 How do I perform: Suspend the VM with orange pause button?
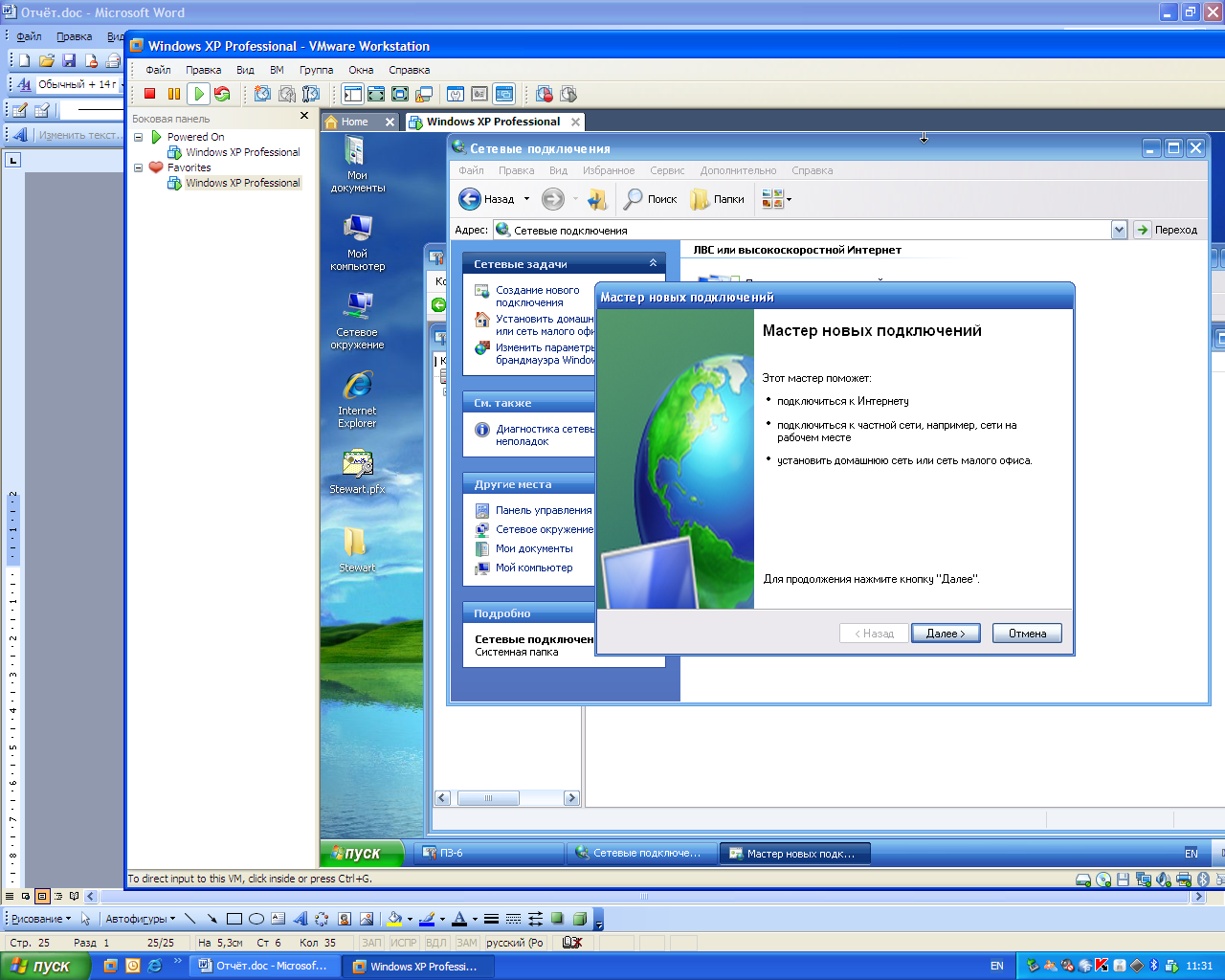click(x=174, y=94)
